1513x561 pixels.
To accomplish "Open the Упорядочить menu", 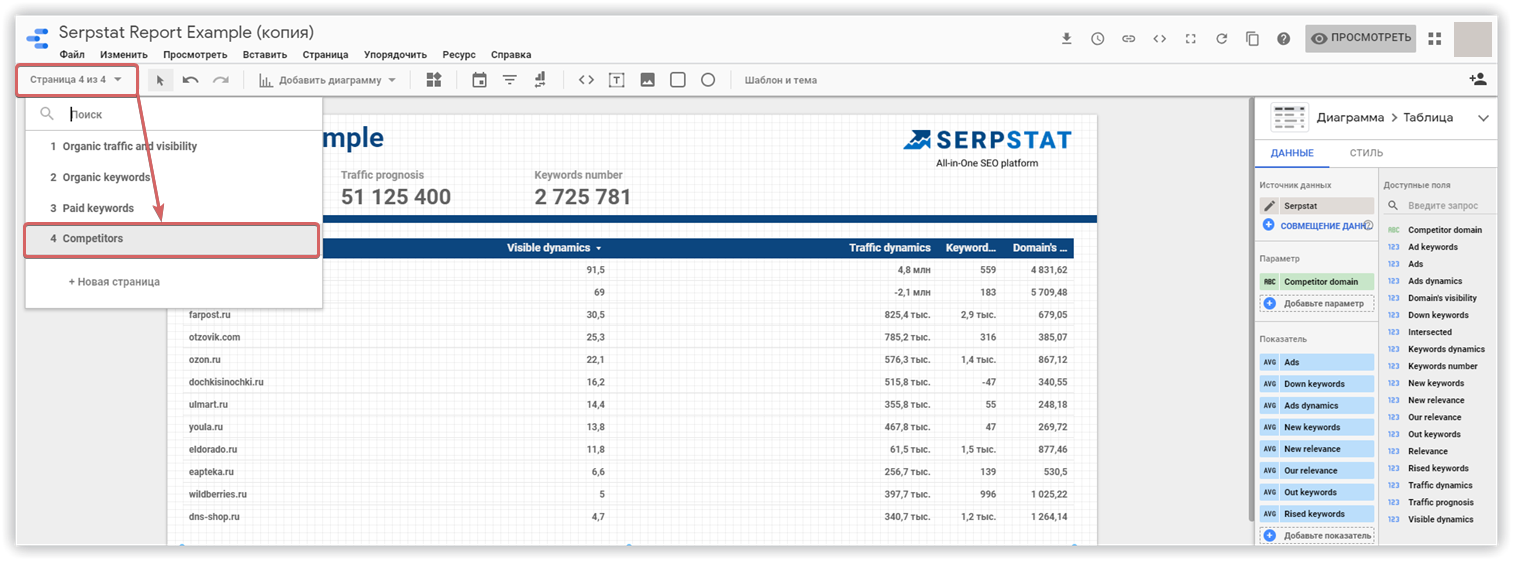I will [x=395, y=55].
